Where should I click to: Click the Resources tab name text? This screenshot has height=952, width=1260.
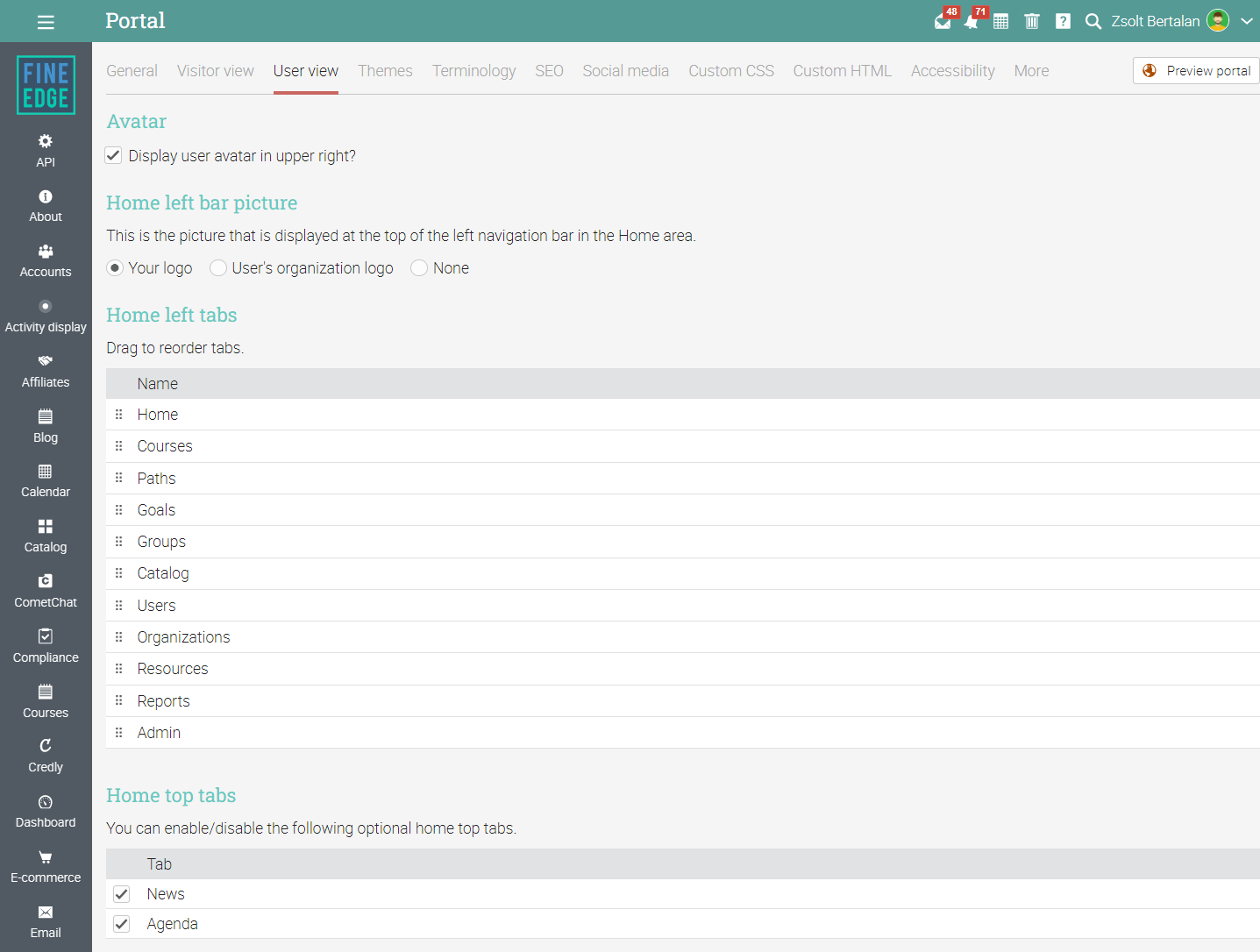tap(173, 669)
